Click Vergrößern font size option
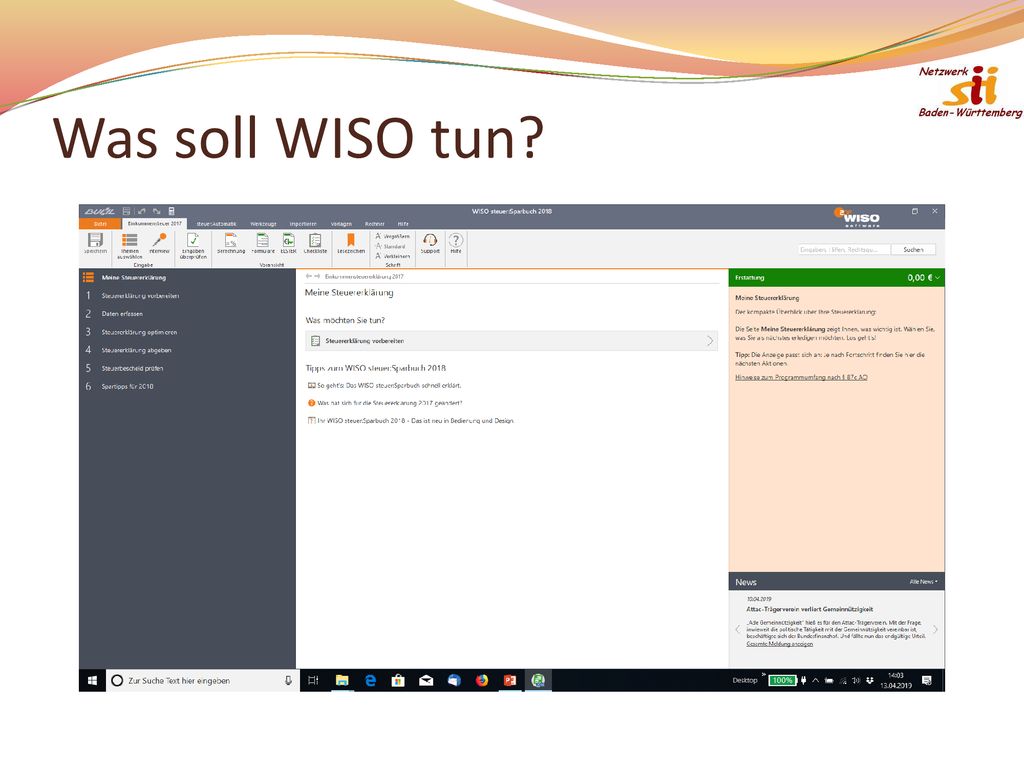Screen dimensions: 1024x768 tap(392, 236)
